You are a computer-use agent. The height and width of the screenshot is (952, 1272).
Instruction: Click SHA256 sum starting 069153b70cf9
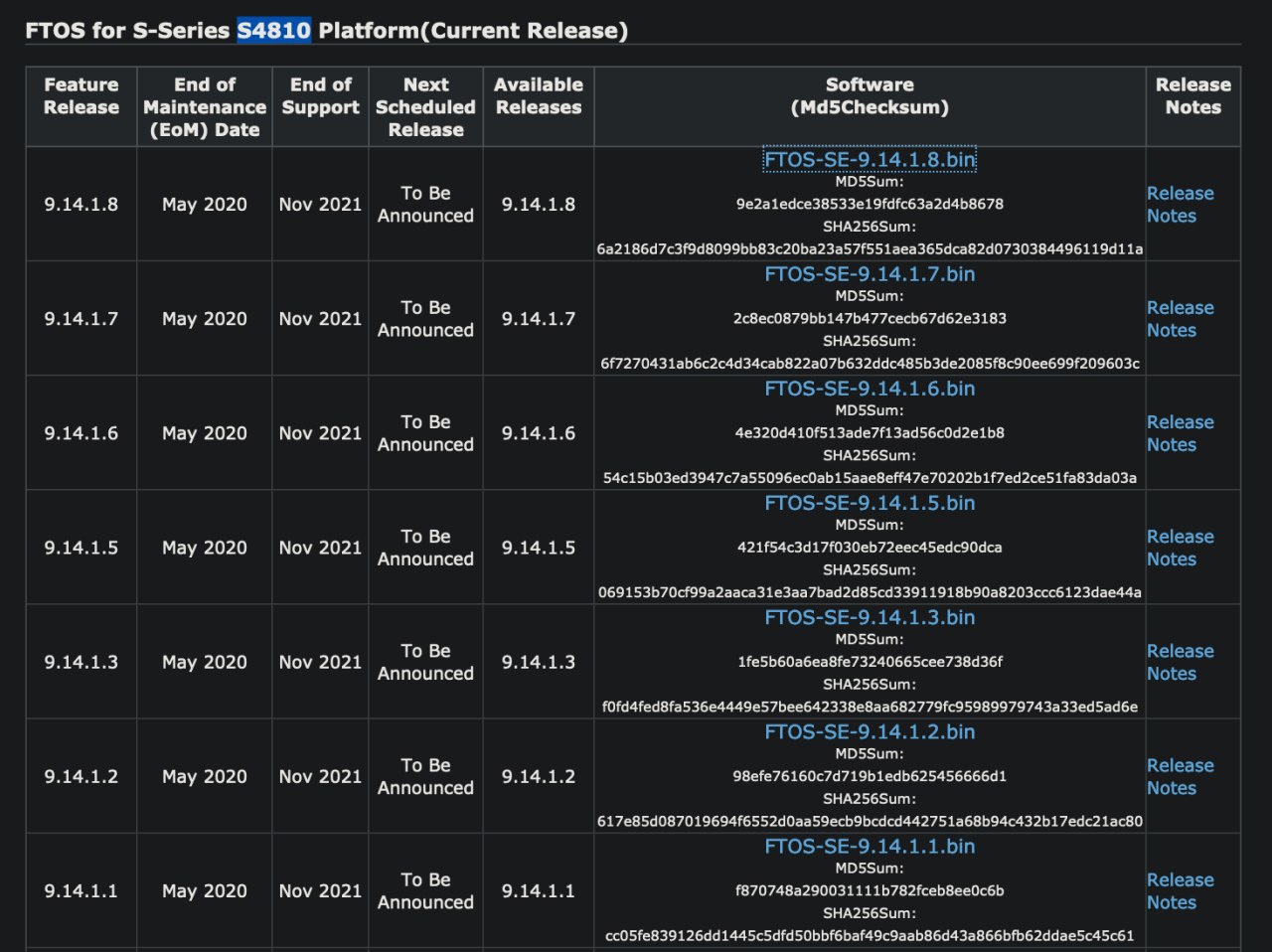870,591
